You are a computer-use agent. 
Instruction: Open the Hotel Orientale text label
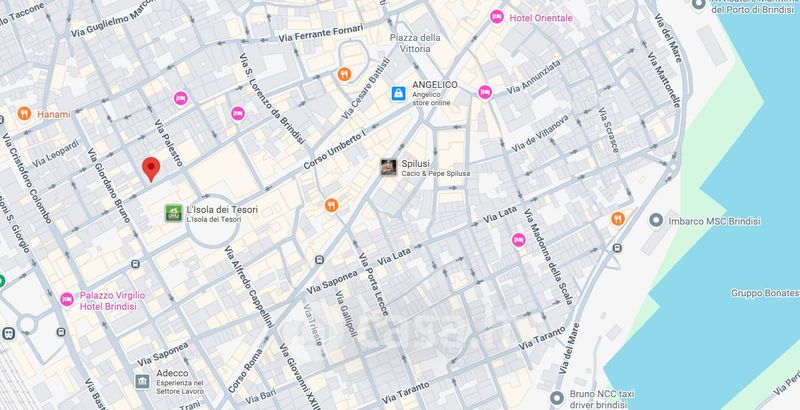click(541, 18)
